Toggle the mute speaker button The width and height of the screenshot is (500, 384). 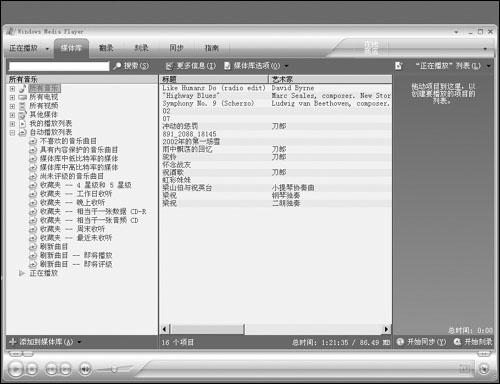coord(85,369)
